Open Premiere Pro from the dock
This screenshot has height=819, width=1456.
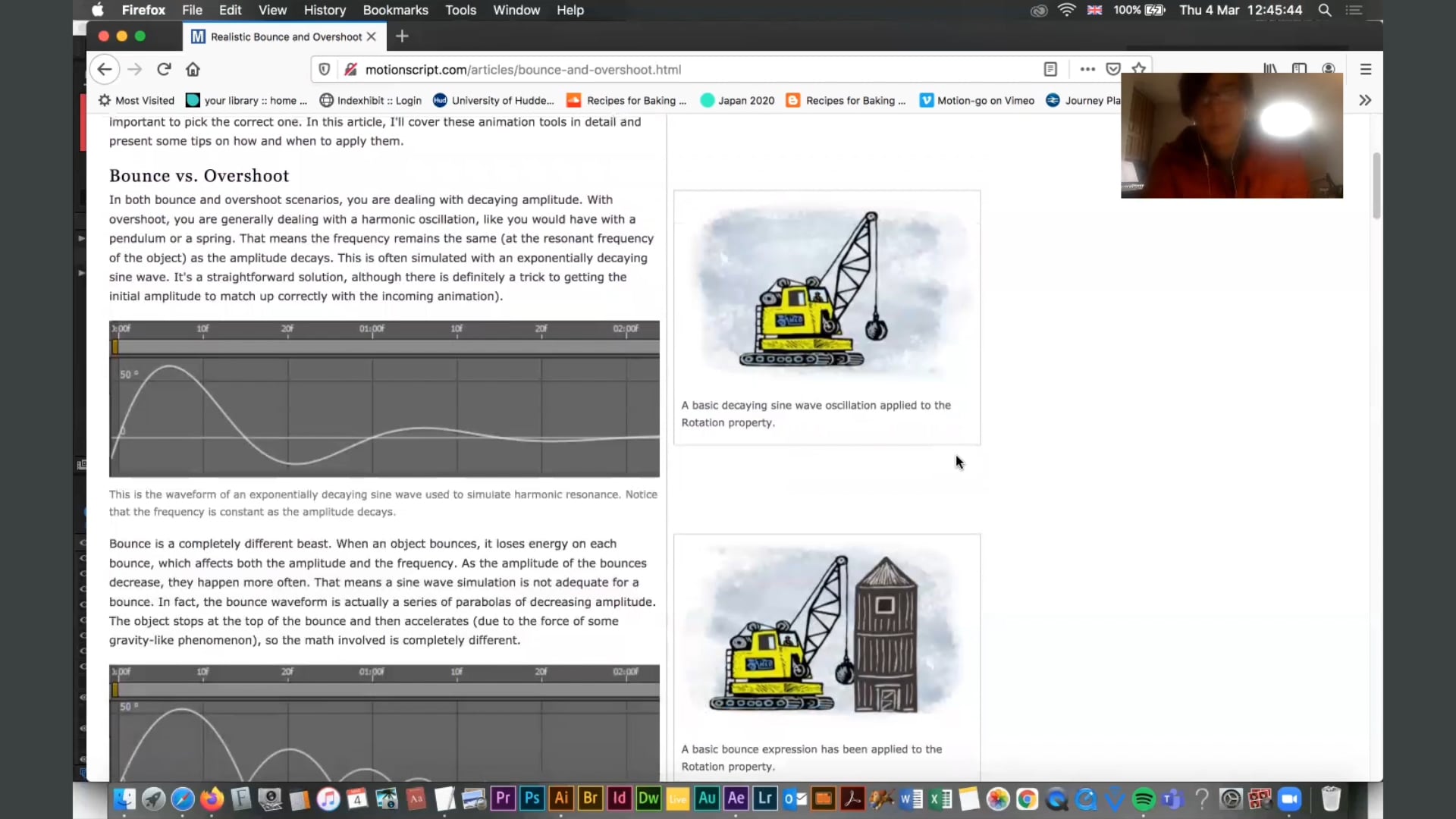[x=503, y=799]
